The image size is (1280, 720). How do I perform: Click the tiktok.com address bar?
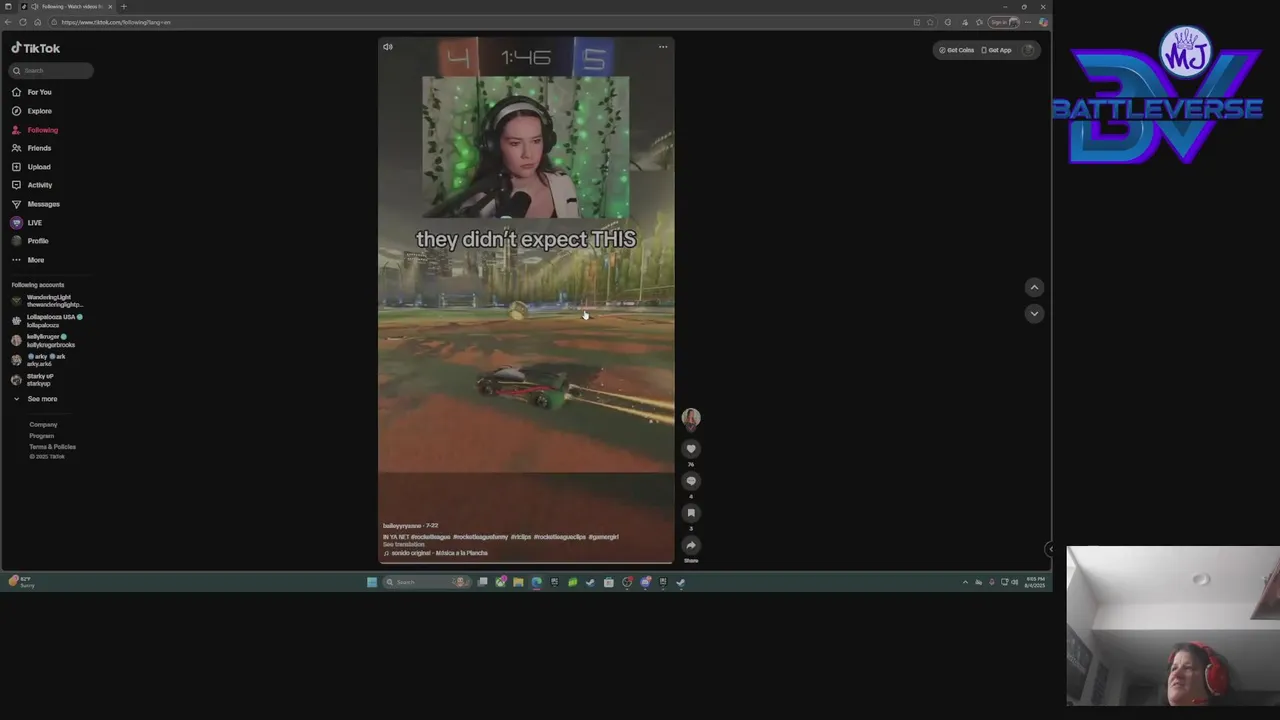point(480,22)
